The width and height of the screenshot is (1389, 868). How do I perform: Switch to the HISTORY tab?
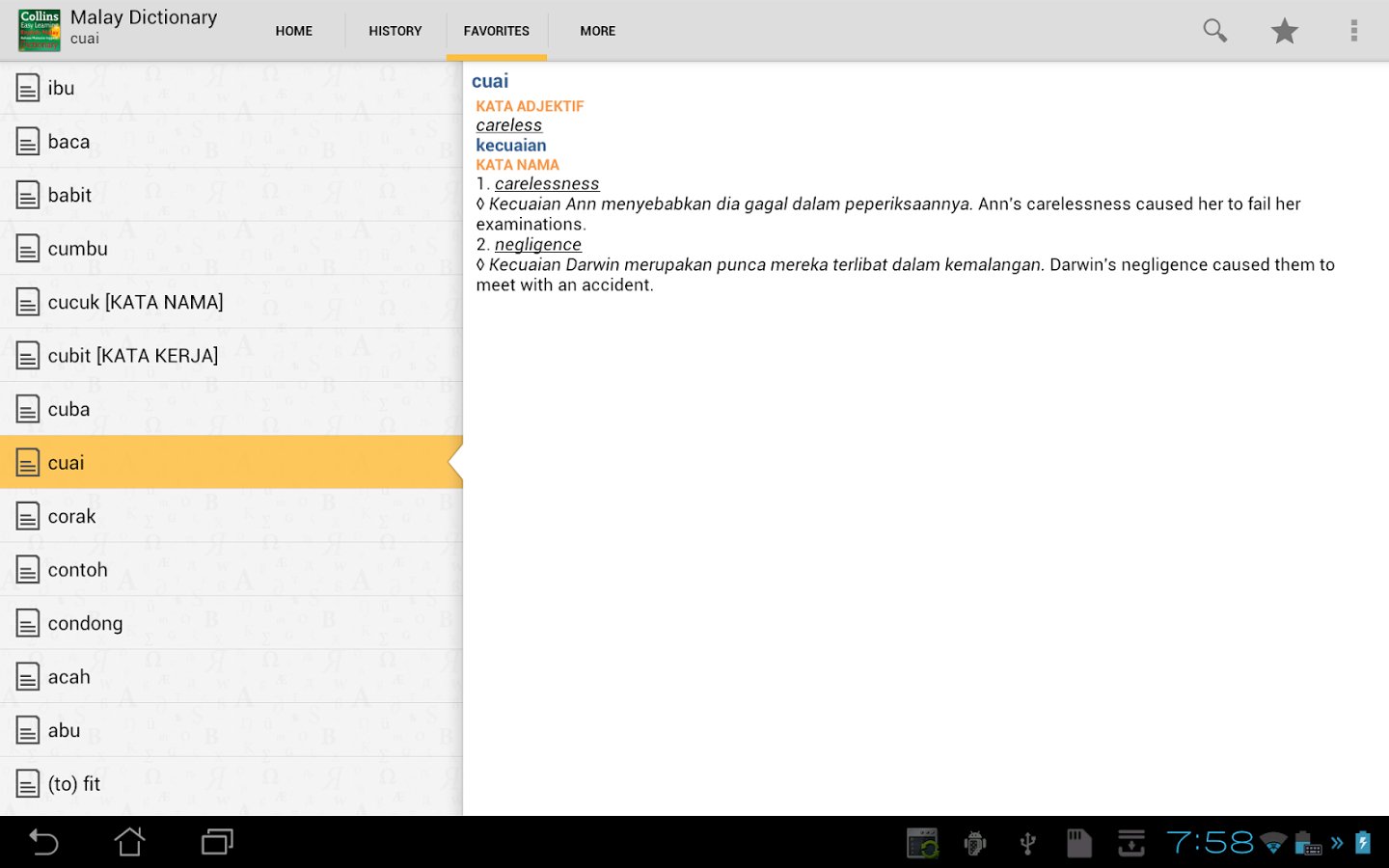point(395,31)
